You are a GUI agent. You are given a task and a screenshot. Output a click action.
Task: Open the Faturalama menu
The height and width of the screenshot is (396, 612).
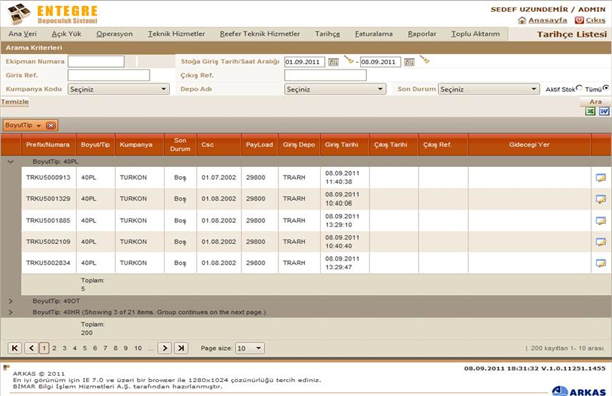pos(374,34)
